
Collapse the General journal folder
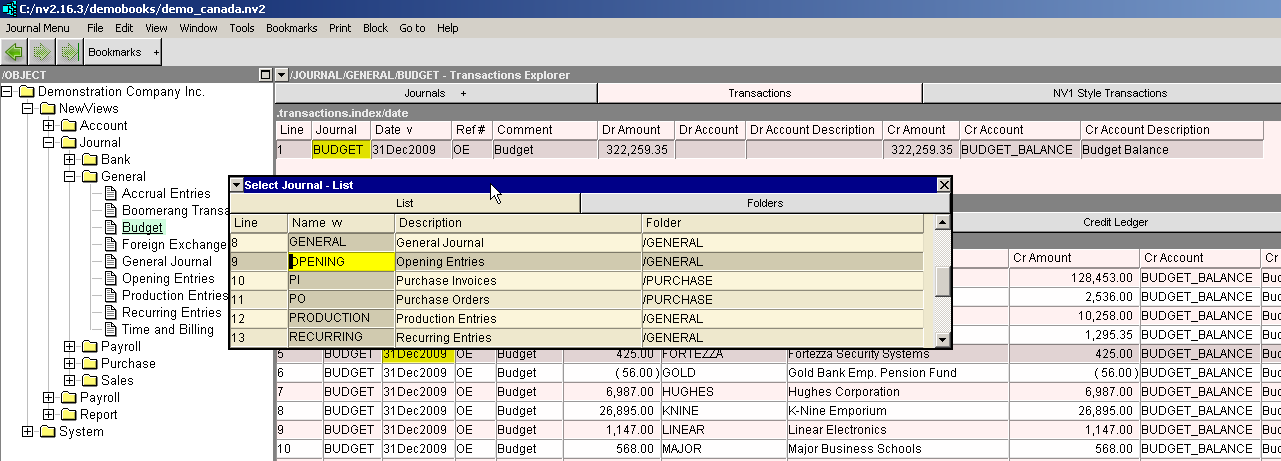69,177
